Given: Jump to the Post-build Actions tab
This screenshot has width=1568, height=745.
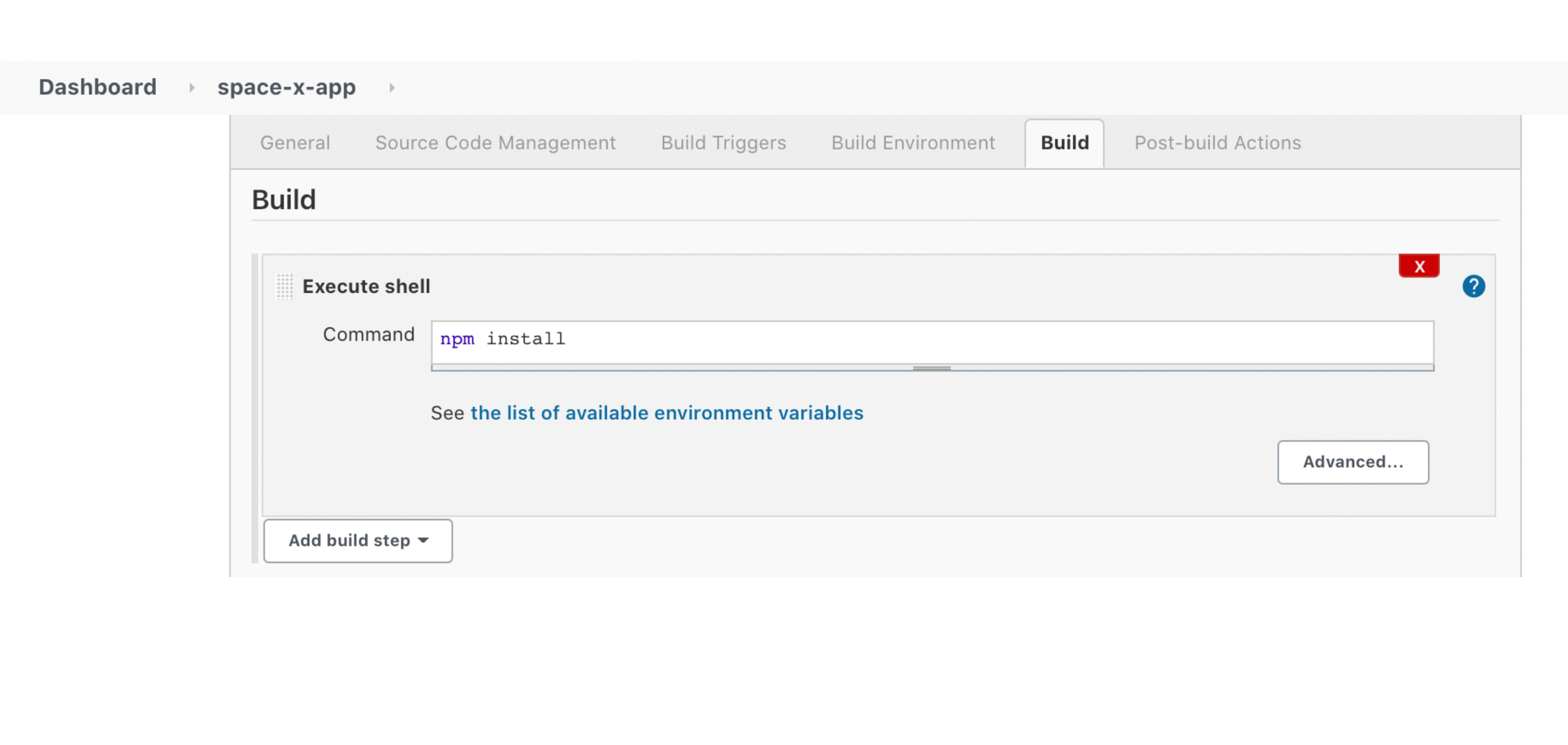Looking at the screenshot, I should (1217, 143).
